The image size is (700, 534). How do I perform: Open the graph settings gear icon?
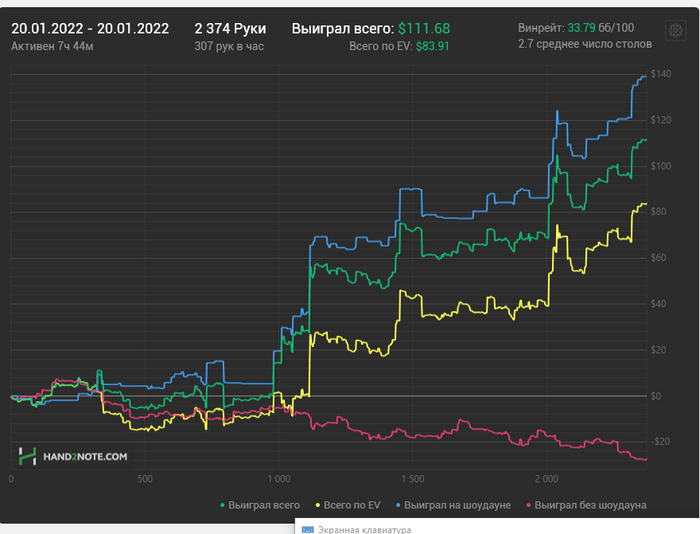click(675, 30)
